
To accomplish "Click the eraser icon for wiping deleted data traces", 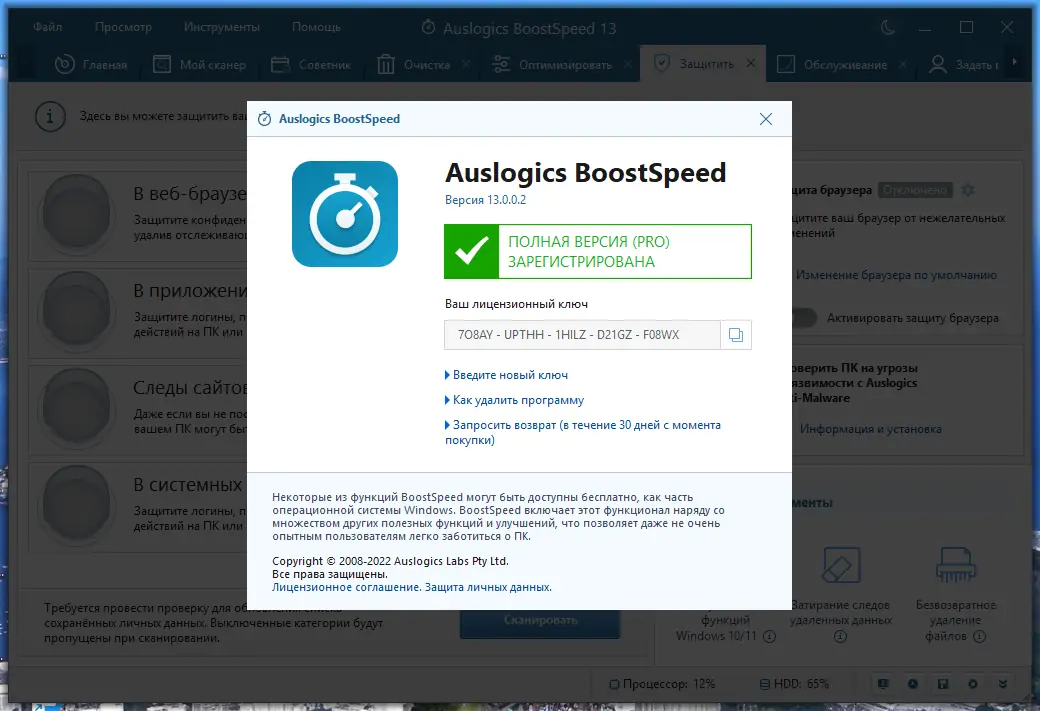I will point(840,565).
